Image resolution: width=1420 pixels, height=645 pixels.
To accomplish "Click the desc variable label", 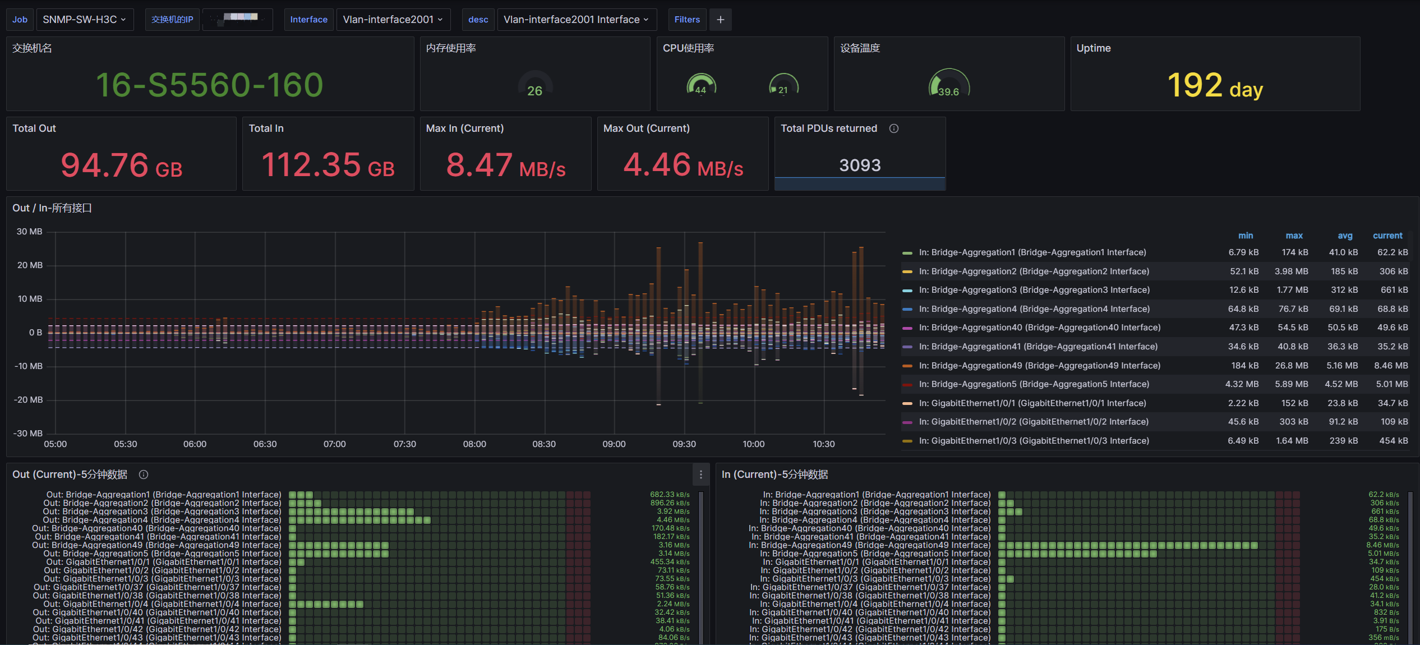I will click(478, 19).
